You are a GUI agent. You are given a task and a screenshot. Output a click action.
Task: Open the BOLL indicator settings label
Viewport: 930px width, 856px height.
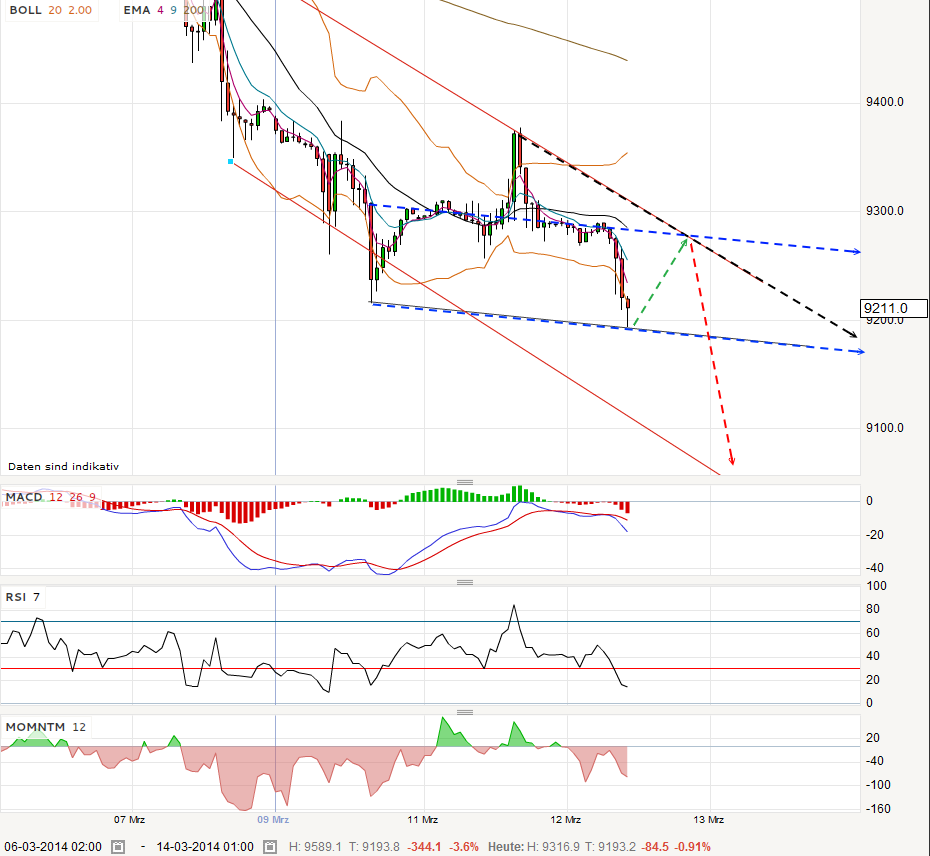click(x=26, y=10)
